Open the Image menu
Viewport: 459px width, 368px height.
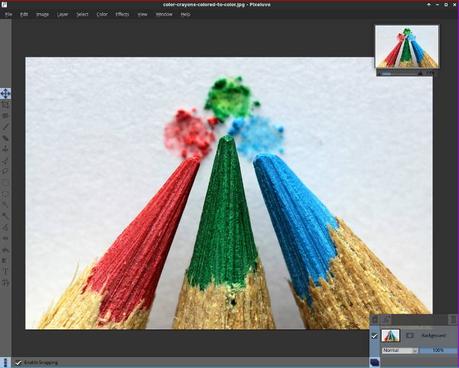point(43,14)
